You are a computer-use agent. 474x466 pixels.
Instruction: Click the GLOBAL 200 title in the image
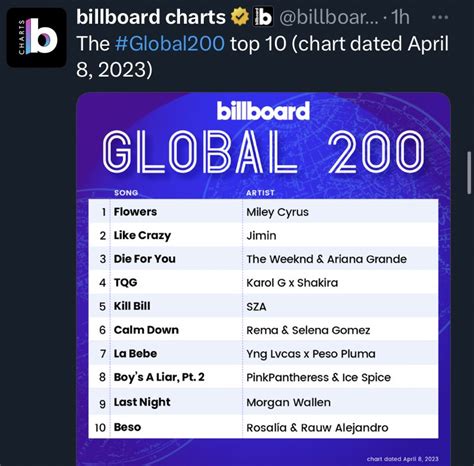tap(263, 152)
